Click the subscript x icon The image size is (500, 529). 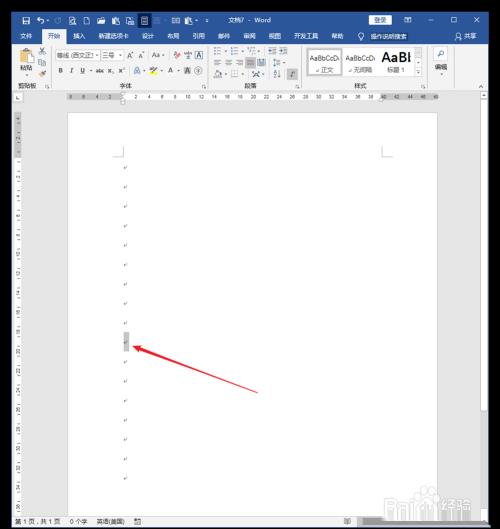111,71
